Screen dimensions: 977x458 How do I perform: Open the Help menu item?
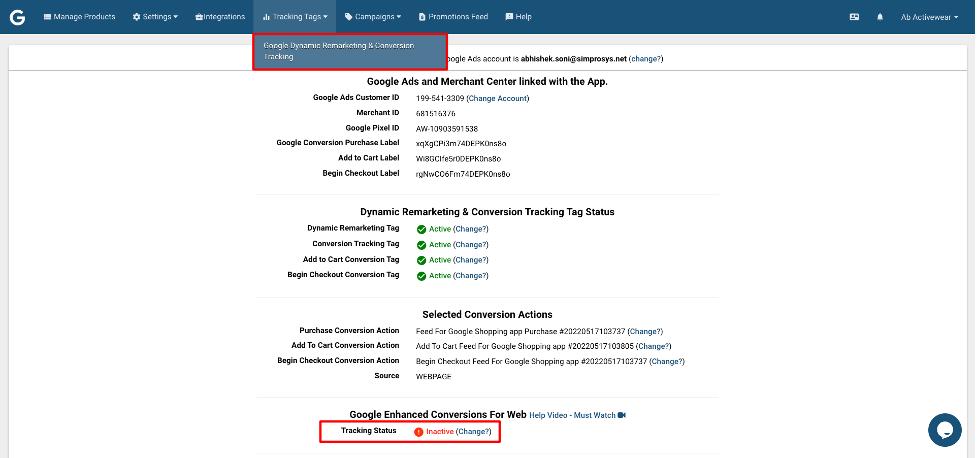point(518,17)
